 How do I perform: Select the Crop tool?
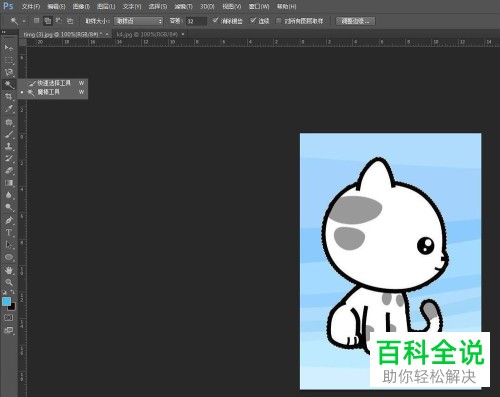[x=9, y=97]
